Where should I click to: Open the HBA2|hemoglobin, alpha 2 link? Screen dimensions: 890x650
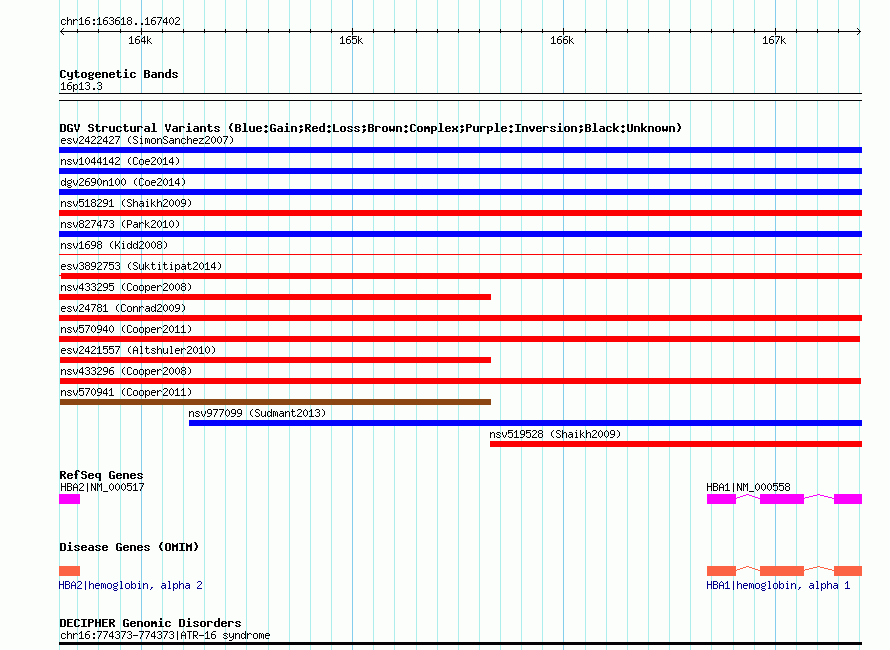tap(131, 585)
